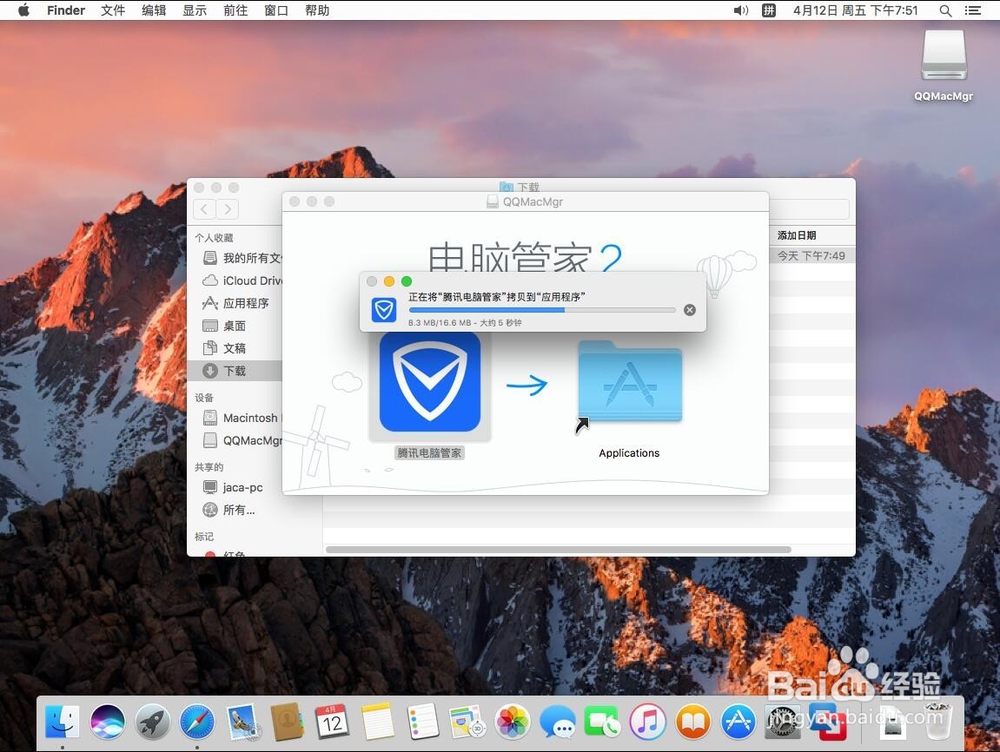Select the 腾讯电脑管家 app icon
The width and height of the screenshot is (1000, 752).
pos(430,382)
